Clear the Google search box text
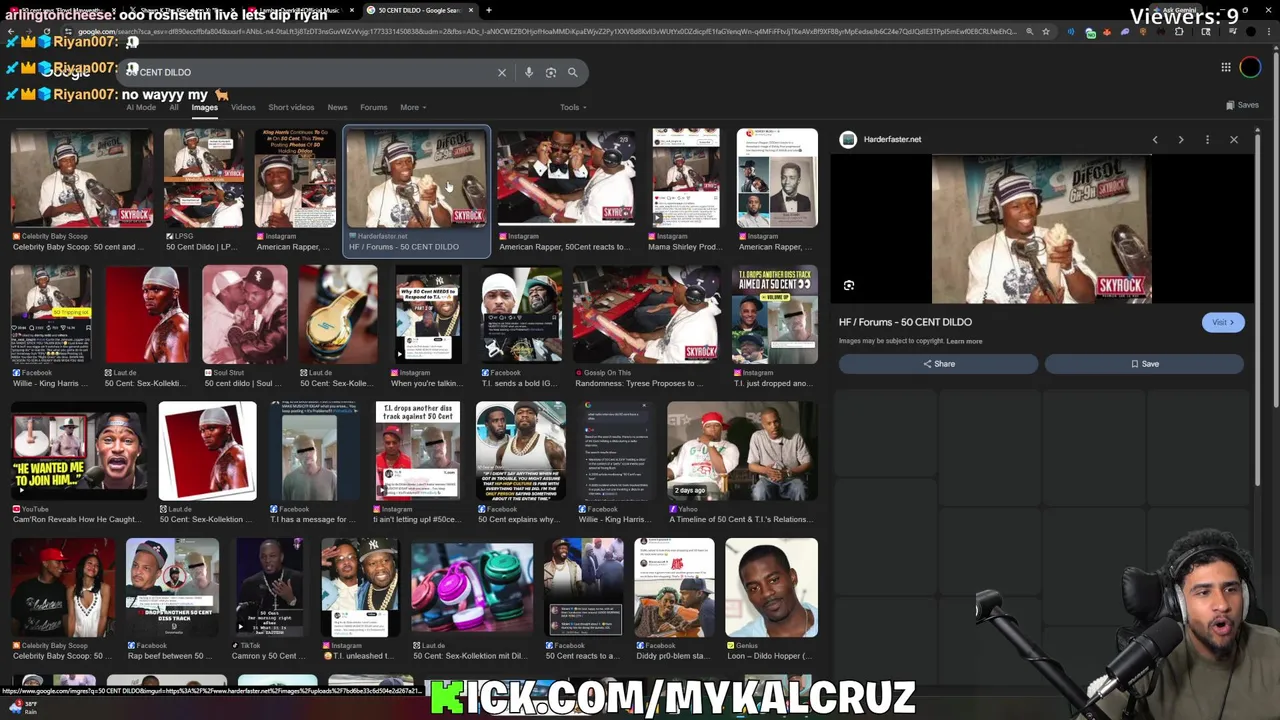The height and width of the screenshot is (720, 1280). click(x=502, y=72)
